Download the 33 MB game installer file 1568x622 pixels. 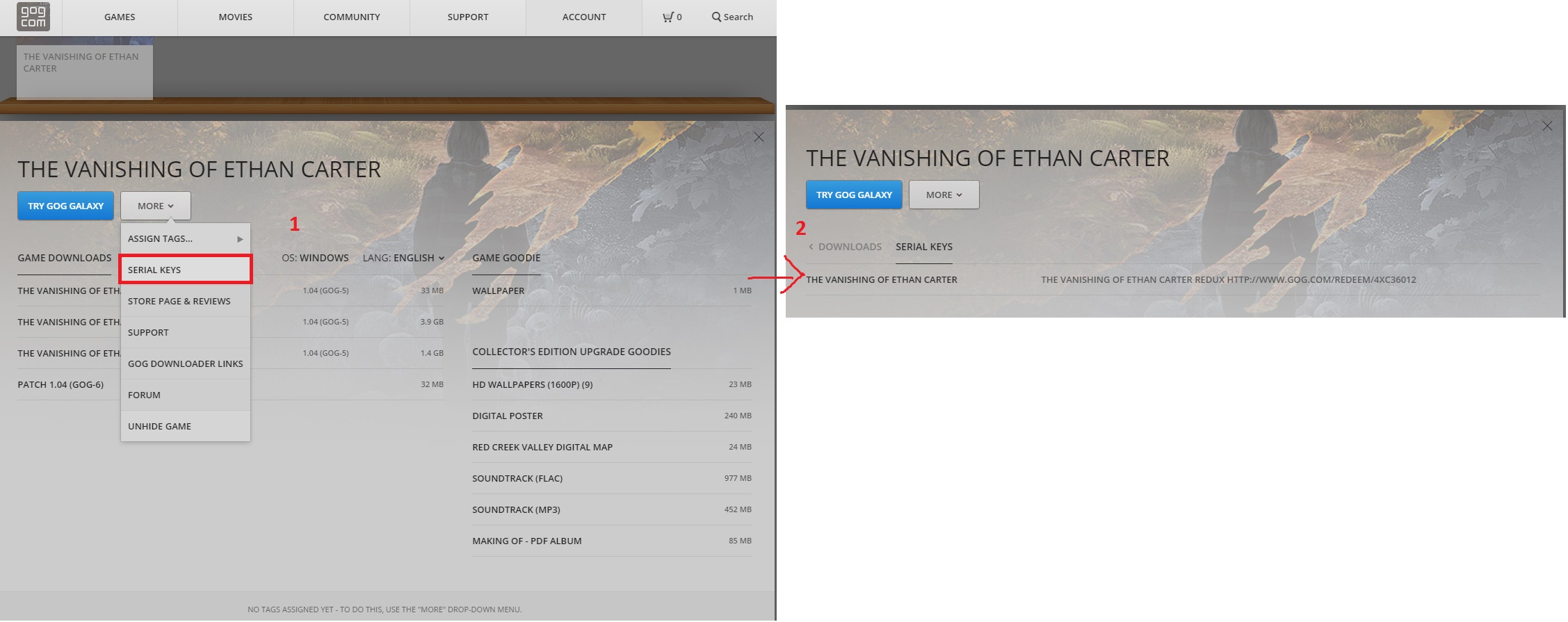(230, 290)
